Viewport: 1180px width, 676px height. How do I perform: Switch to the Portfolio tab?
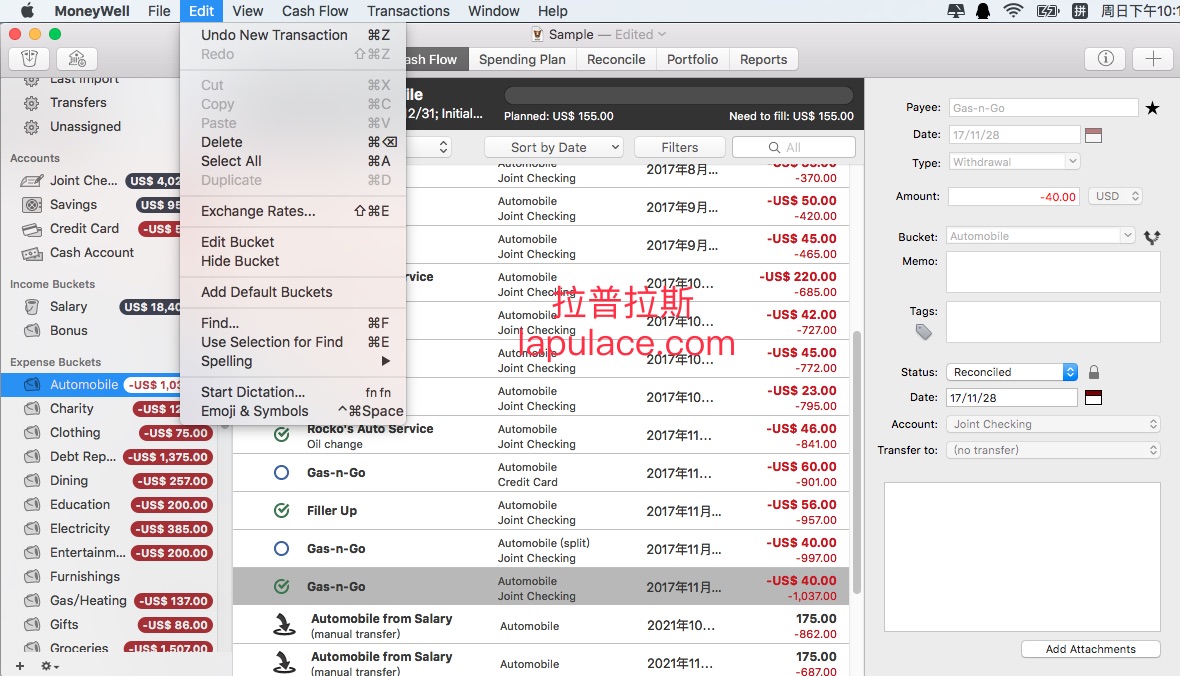(x=692, y=59)
